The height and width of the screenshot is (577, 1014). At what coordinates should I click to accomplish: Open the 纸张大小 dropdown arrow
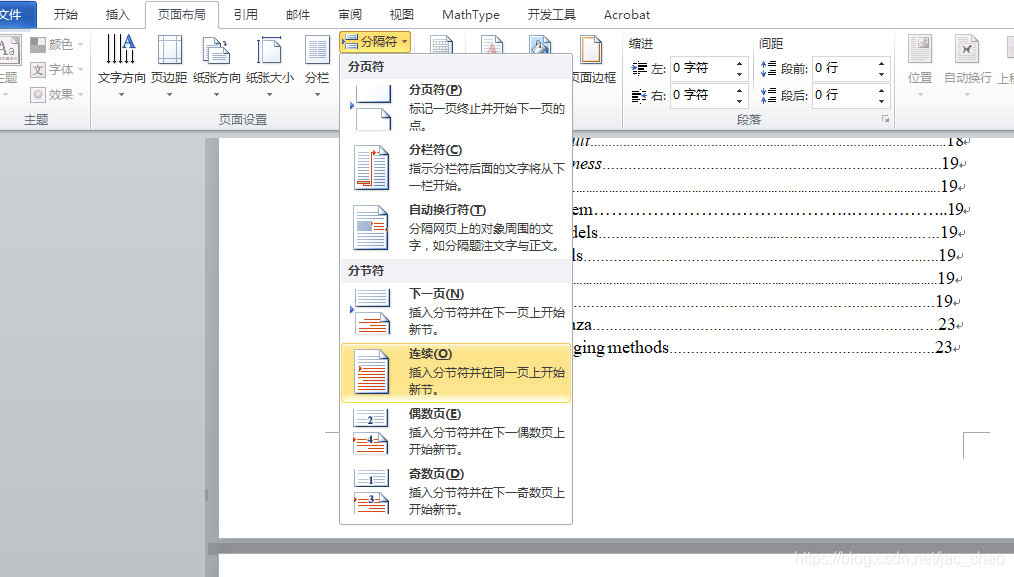pos(269,95)
